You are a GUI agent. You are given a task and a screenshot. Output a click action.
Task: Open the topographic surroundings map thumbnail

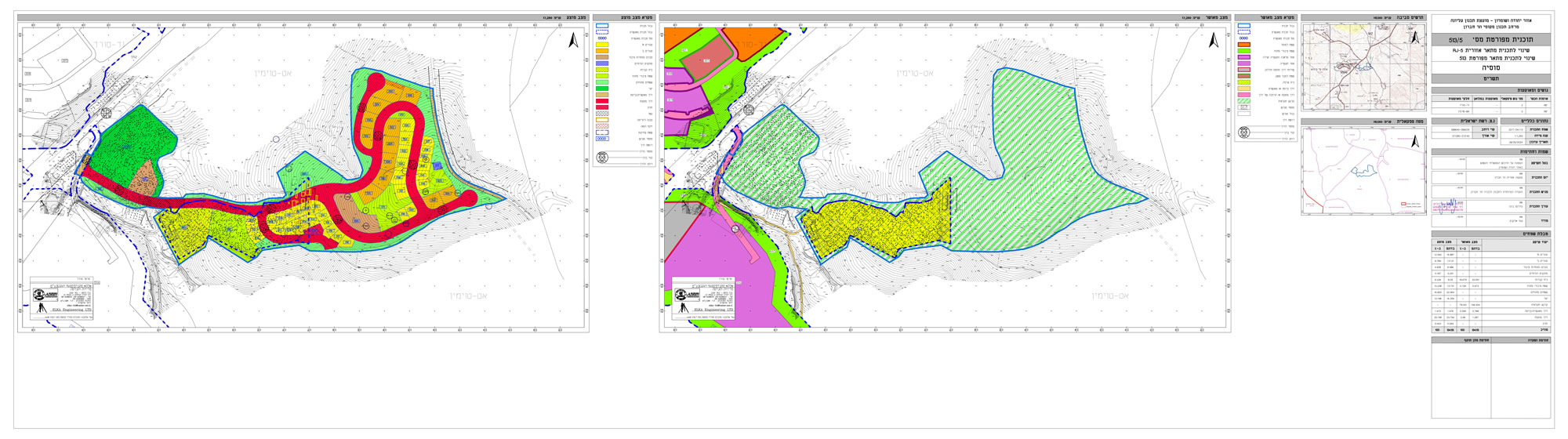tap(1363, 67)
